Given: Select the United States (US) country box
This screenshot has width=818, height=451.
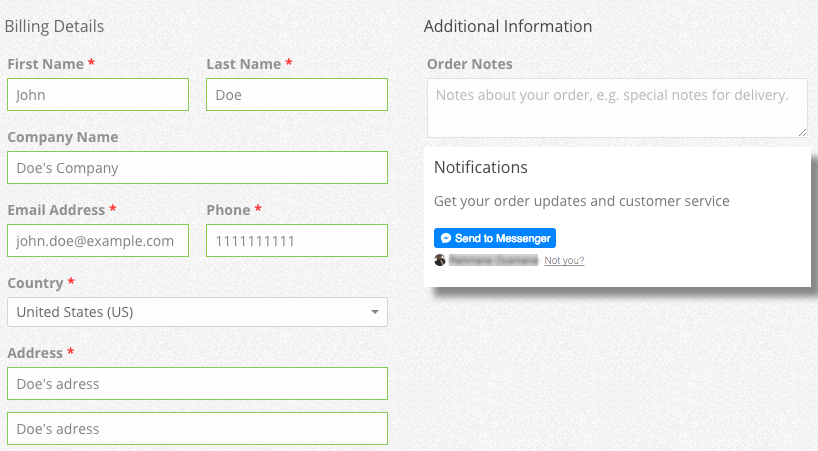Looking at the screenshot, I should point(197,312).
